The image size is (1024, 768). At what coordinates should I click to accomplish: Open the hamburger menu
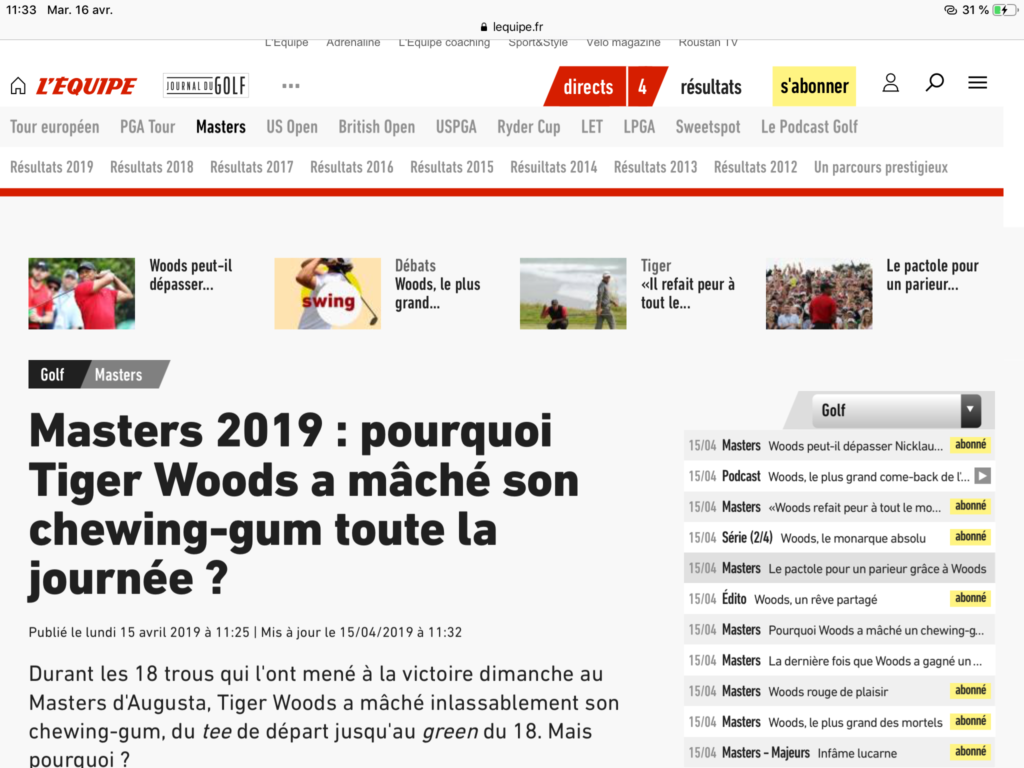978,83
